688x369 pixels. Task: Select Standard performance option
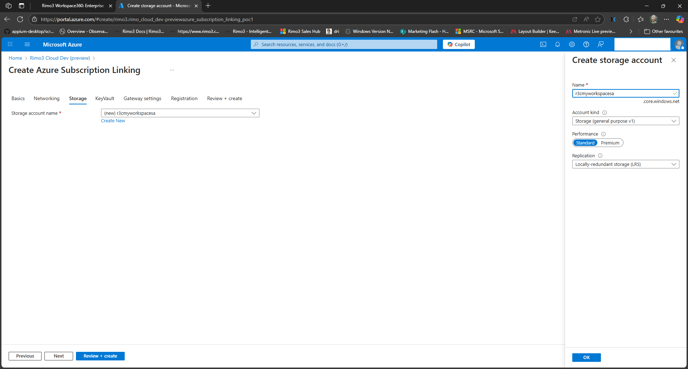[585, 143]
